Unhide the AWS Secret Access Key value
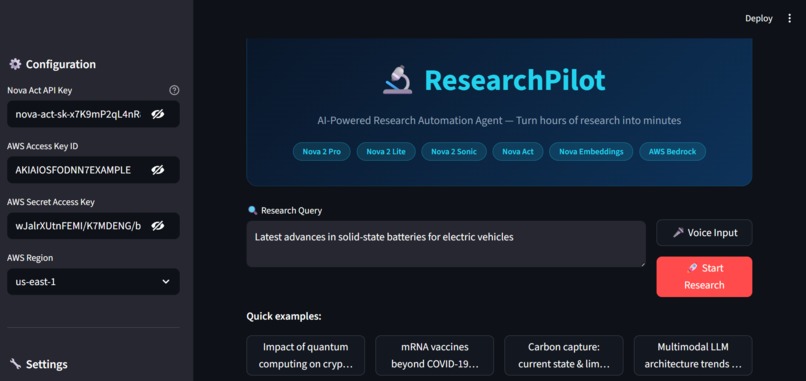 (x=158, y=226)
